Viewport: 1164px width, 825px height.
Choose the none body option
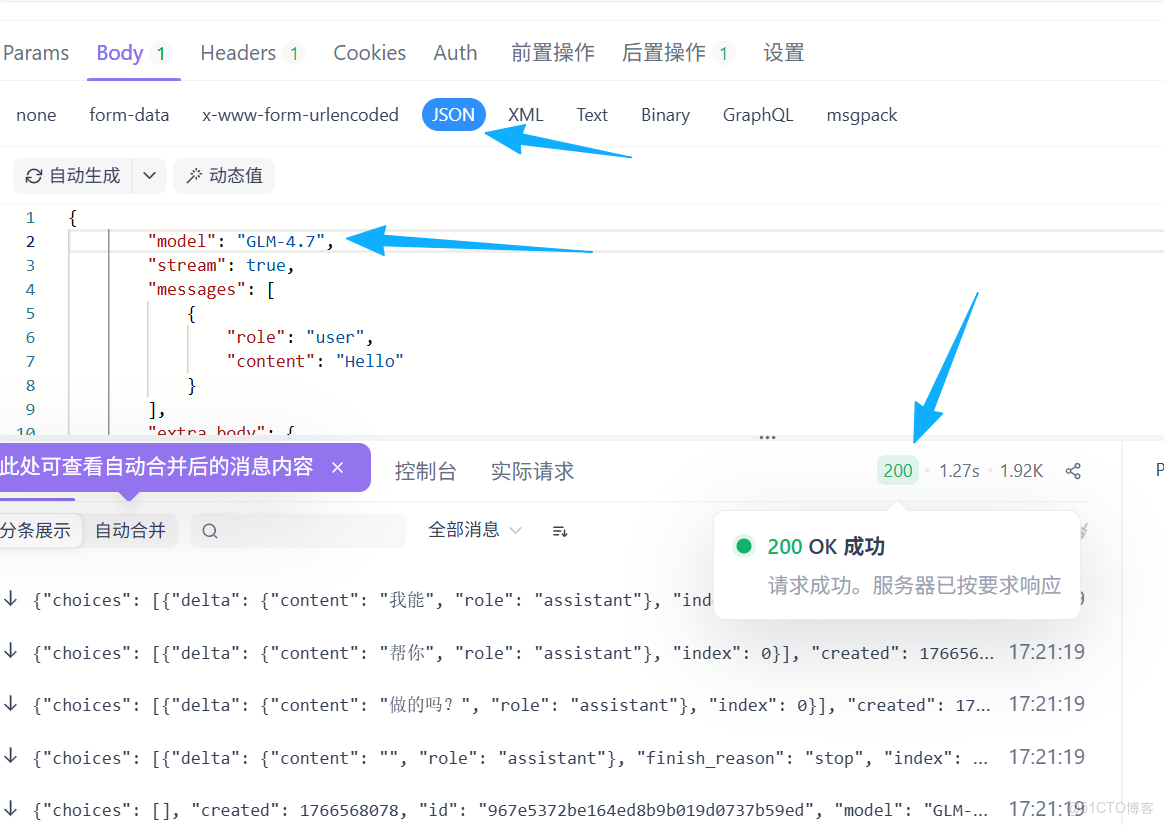35,114
